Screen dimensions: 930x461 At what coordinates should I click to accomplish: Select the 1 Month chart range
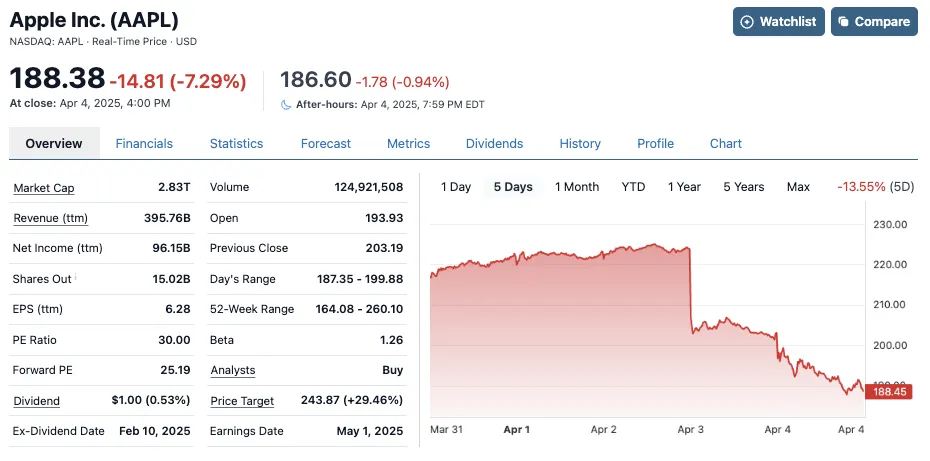577,187
